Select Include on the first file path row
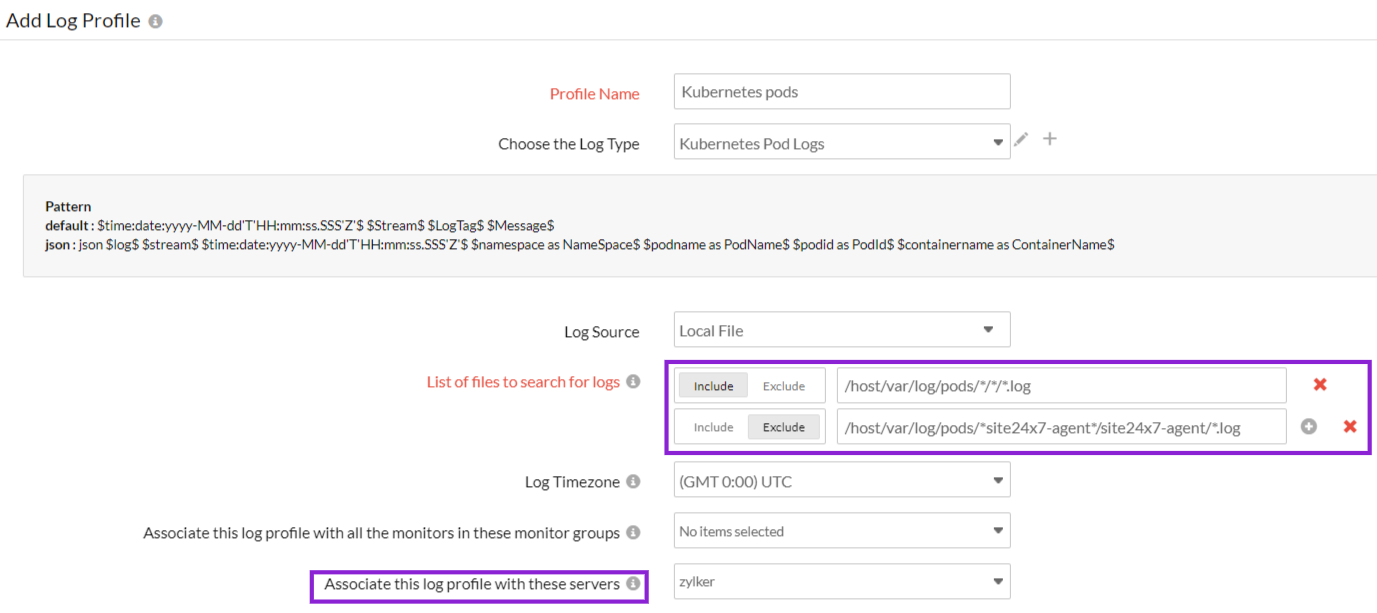1377x613 pixels. (x=713, y=385)
